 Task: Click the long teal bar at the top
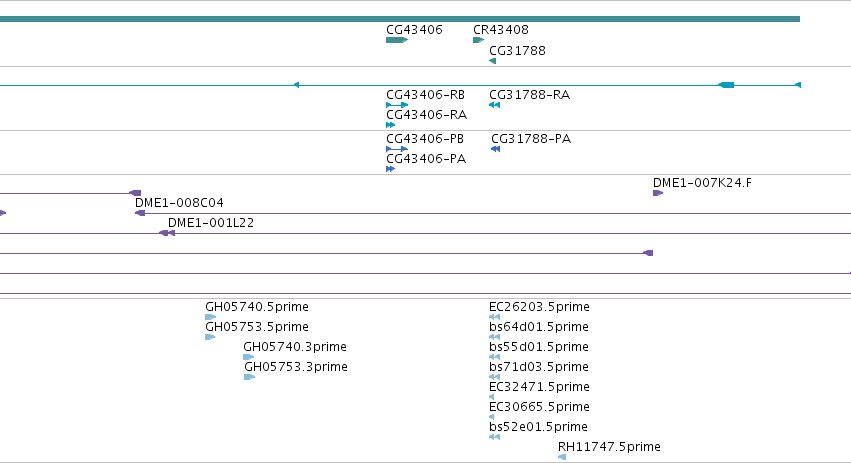[x=400, y=19]
